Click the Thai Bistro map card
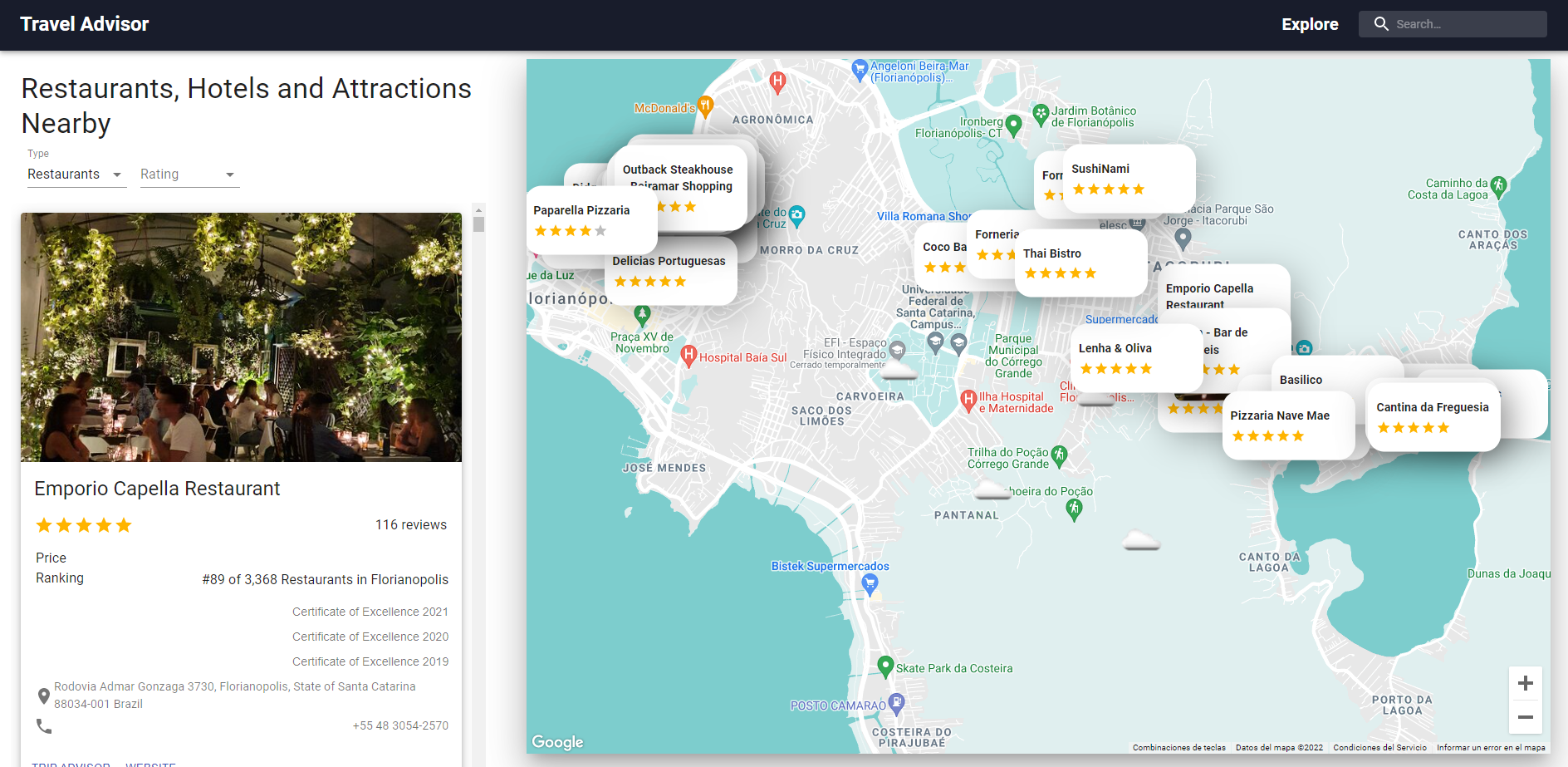This screenshot has height=767, width=1568. tap(1081, 263)
